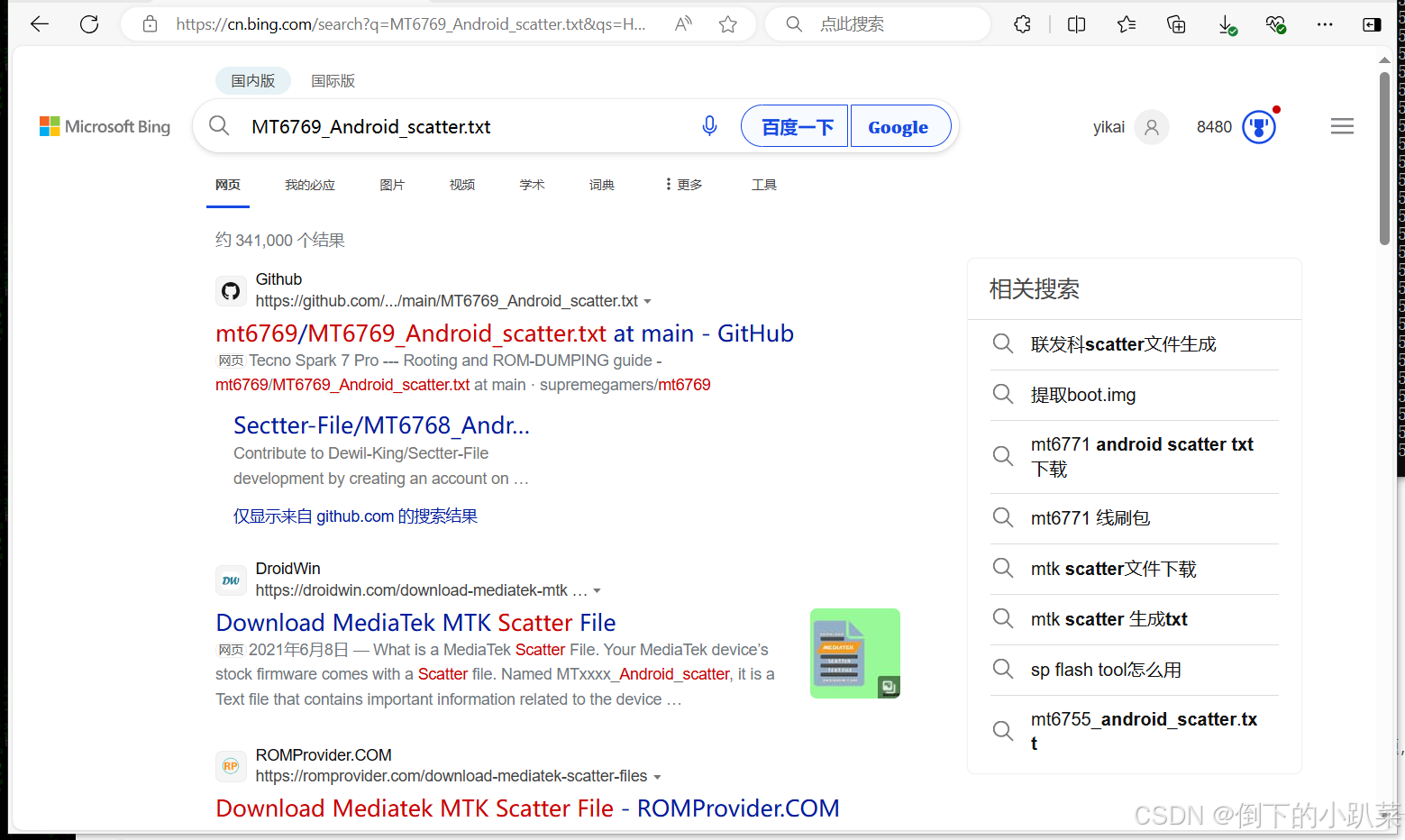
Task: Open the Collections icon
Action: [1176, 24]
